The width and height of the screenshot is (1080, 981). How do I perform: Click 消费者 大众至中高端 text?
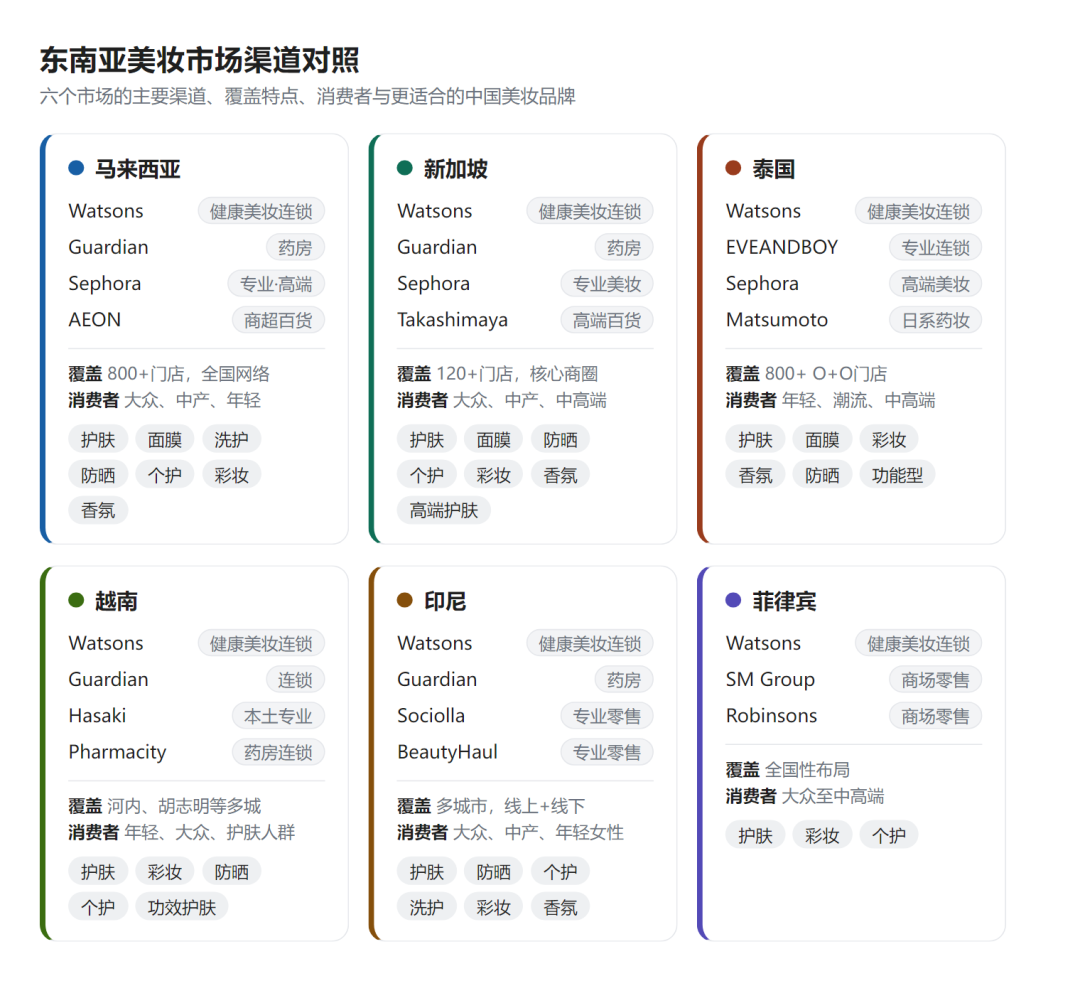click(x=805, y=796)
